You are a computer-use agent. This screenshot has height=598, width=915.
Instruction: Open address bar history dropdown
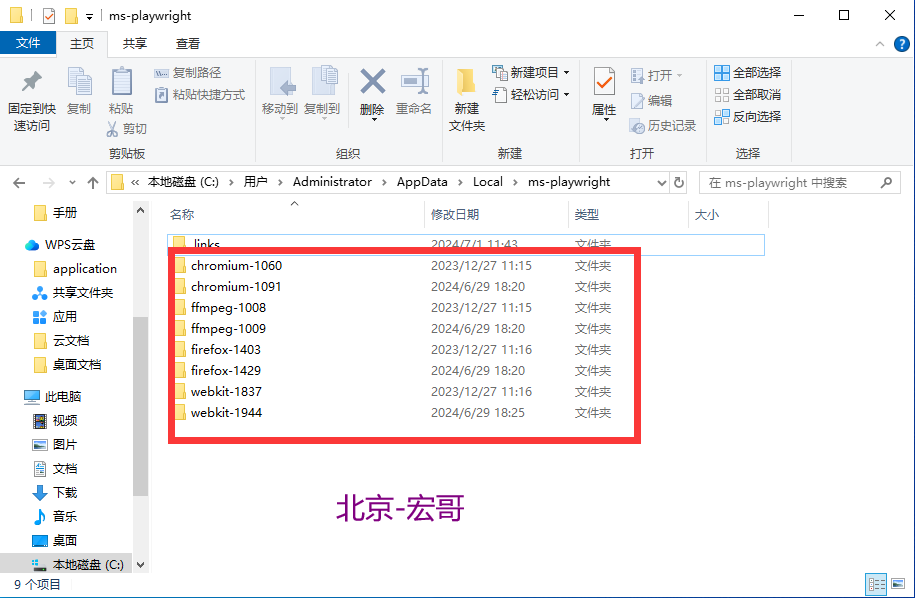point(662,183)
